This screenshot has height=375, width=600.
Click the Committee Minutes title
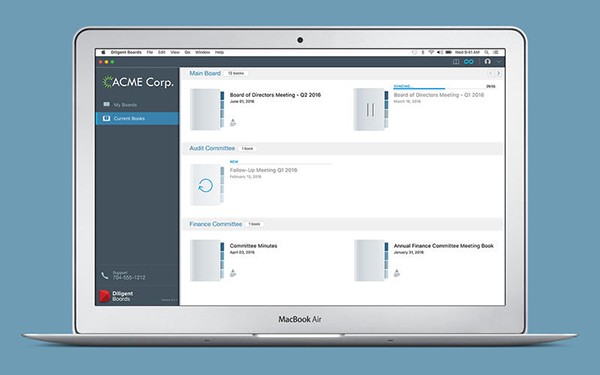pos(253,246)
